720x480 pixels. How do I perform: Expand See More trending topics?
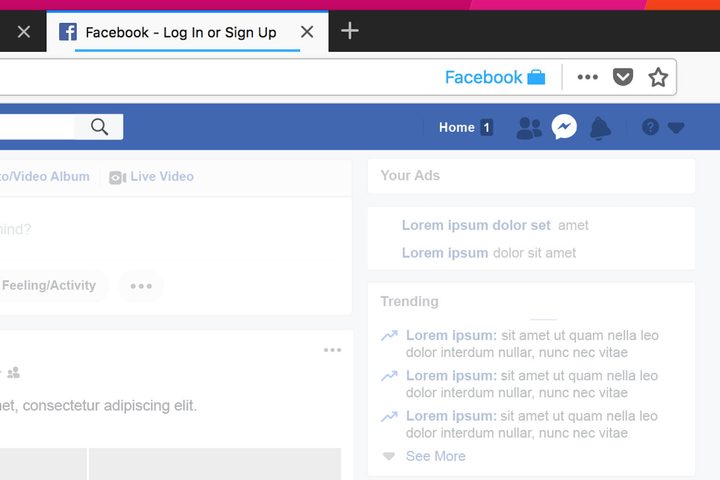pos(435,456)
